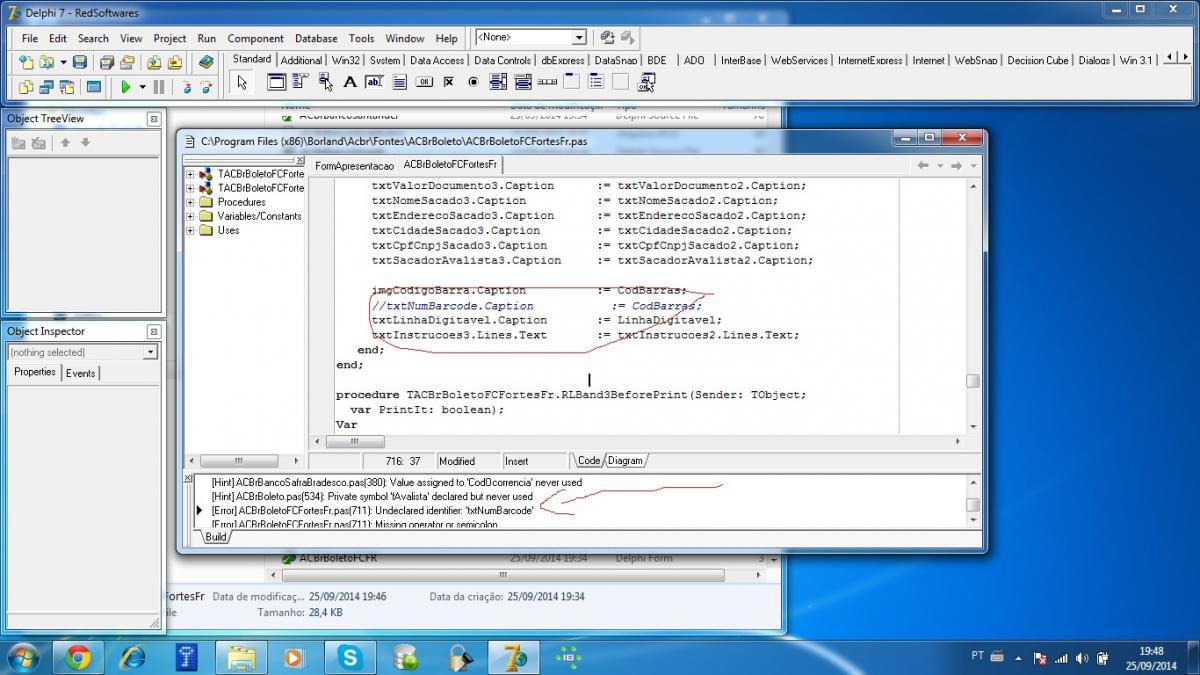This screenshot has width=1200, height=675.
Task: Open the Diagram view tab
Action: [x=625, y=461]
